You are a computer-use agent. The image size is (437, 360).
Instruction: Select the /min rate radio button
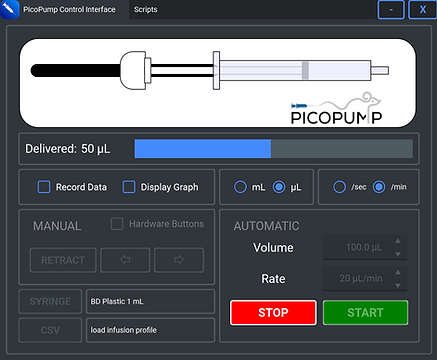(379, 187)
